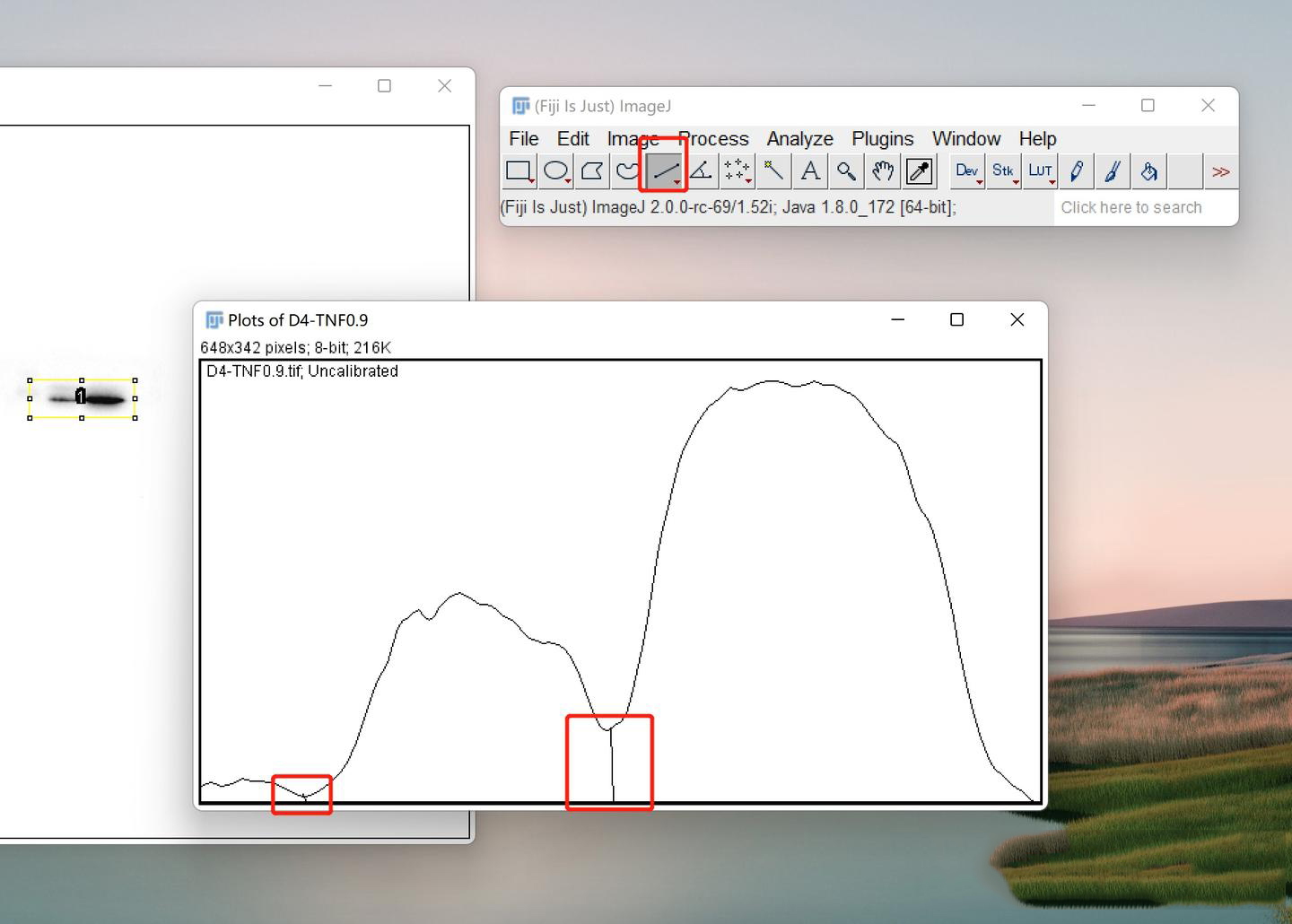This screenshot has height=924, width=1292.
Task: Select the Rectangle selection tool
Action: [519, 171]
